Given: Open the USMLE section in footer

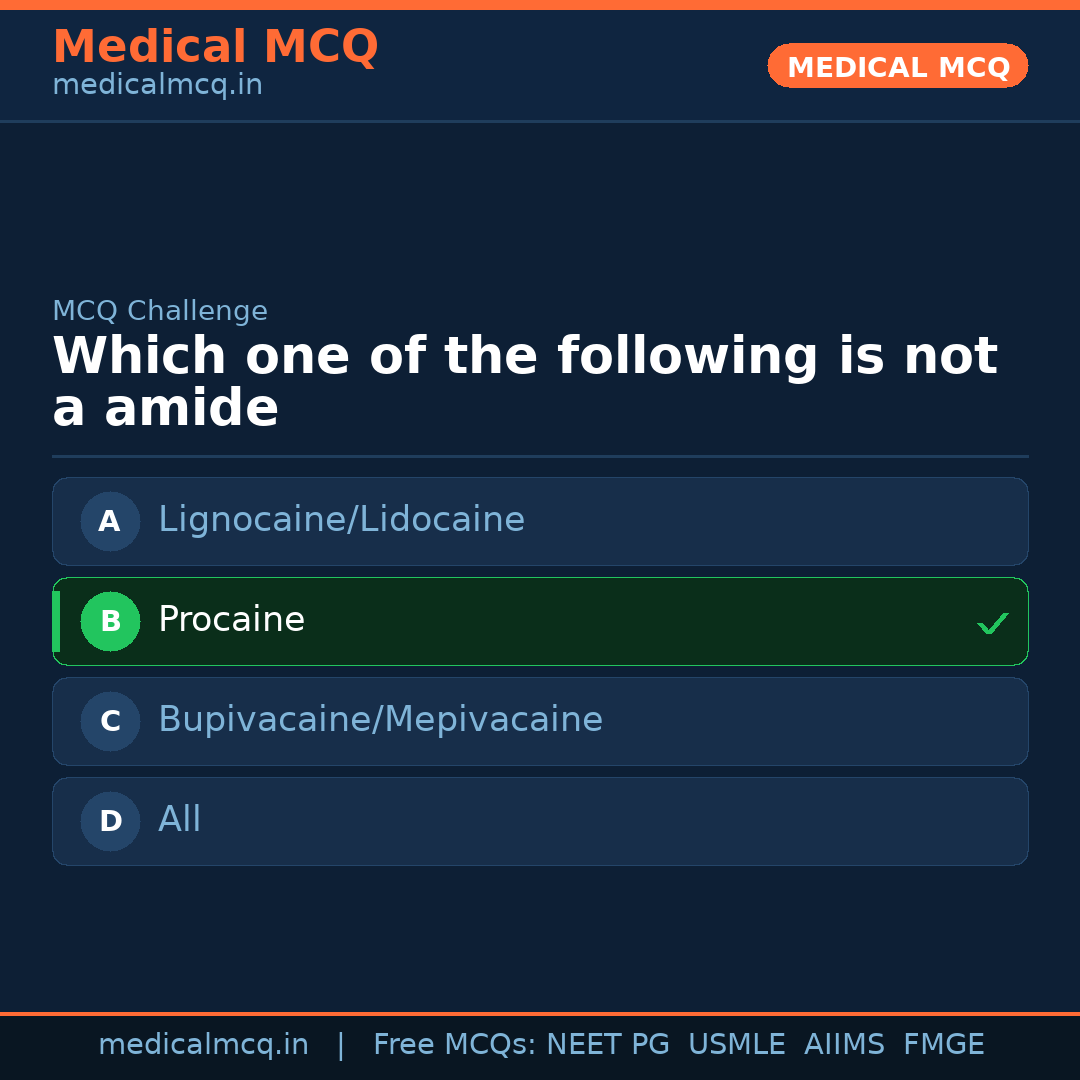Looking at the screenshot, I should tap(737, 1043).
